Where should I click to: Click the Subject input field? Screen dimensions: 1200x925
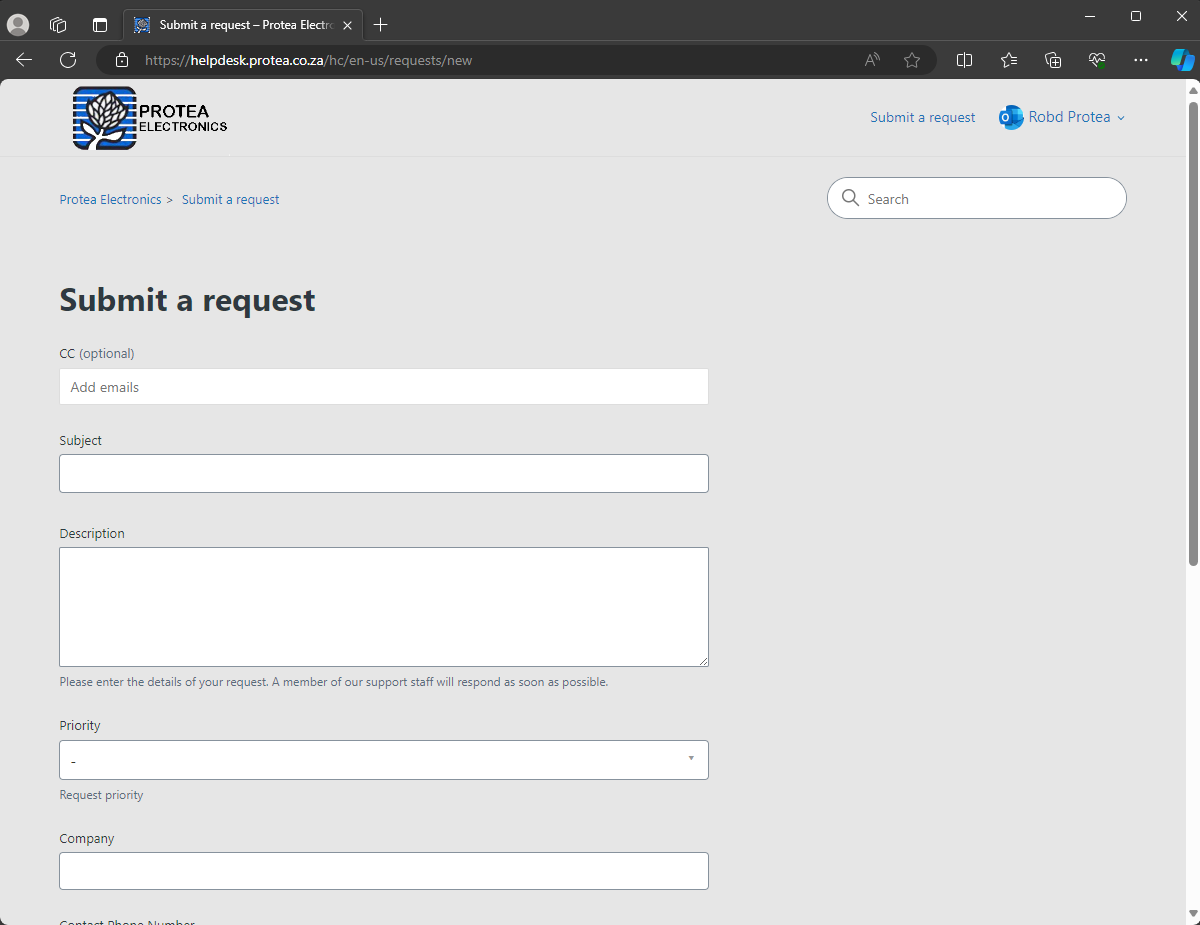pos(383,473)
